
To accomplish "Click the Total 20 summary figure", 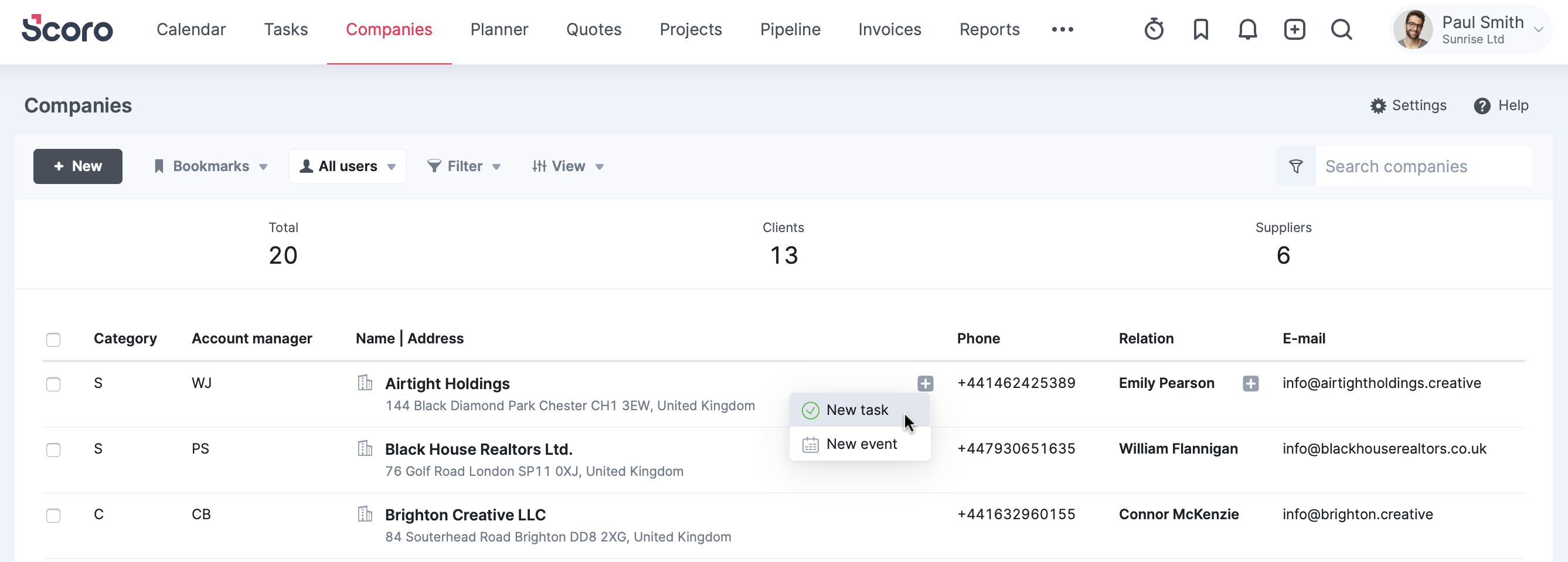I will 283,256.
